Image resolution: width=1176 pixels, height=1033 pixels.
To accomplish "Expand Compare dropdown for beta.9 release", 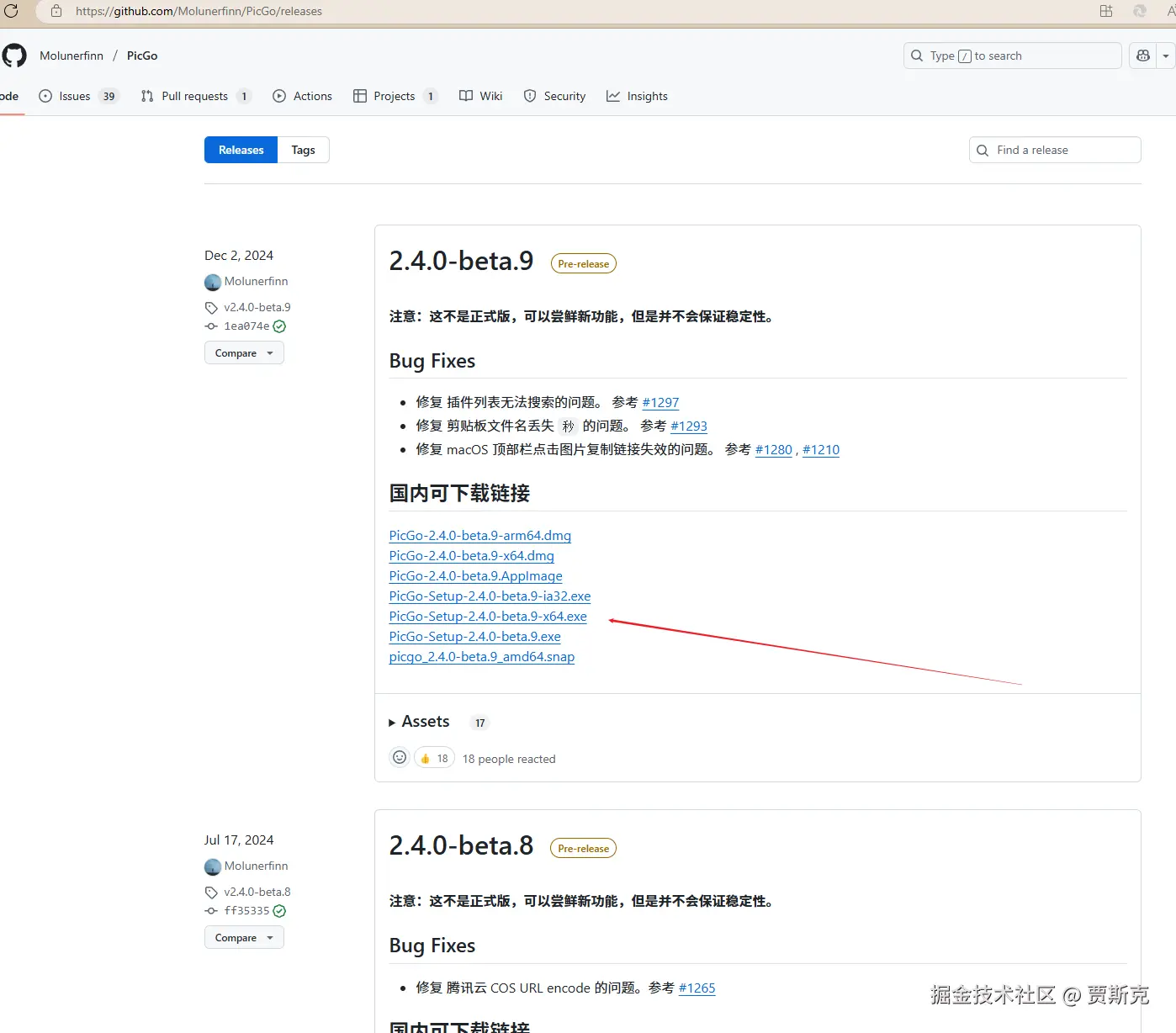I will coord(244,352).
